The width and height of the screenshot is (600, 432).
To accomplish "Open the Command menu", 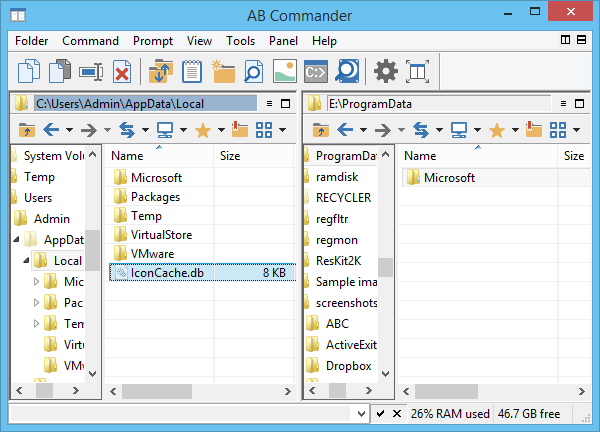I will click(91, 41).
